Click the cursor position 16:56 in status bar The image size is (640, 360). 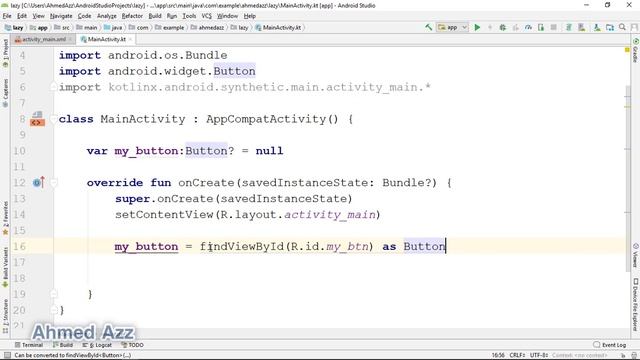coord(498,356)
